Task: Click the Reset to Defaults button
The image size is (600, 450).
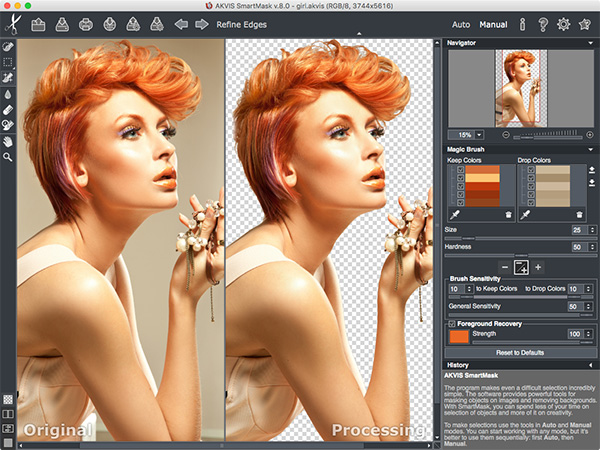Action: coord(520,352)
